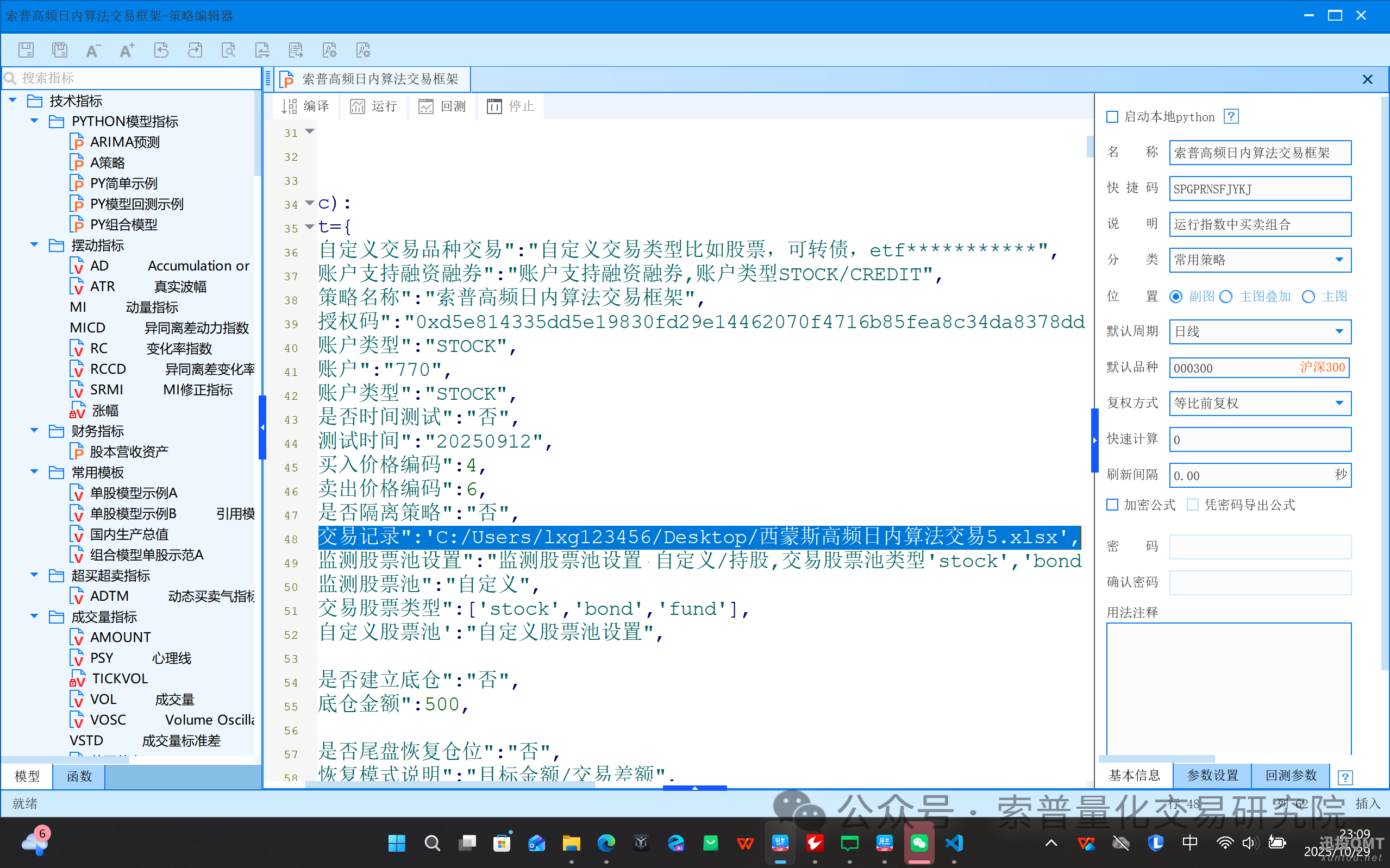The height and width of the screenshot is (868, 1390).
Task: Decrease font size with A- icon
Action: click(93, 50)
